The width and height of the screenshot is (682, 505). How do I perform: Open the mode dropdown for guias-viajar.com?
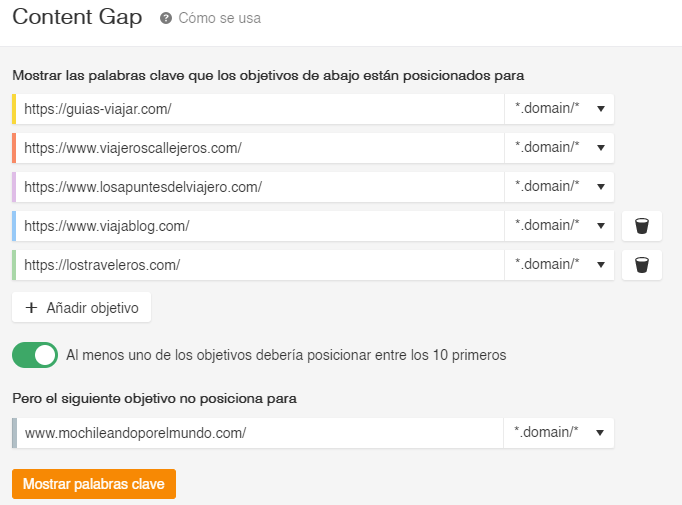coord(559,109)
